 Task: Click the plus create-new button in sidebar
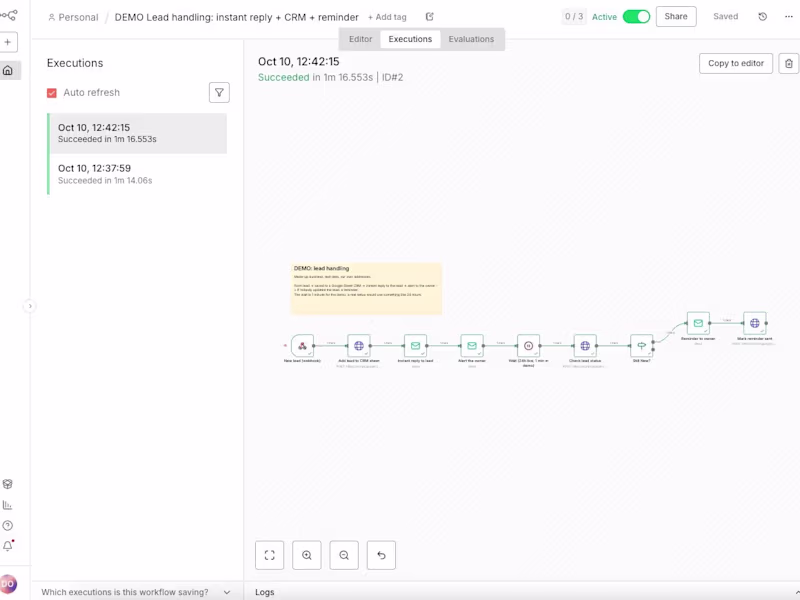tap(8, 42)
